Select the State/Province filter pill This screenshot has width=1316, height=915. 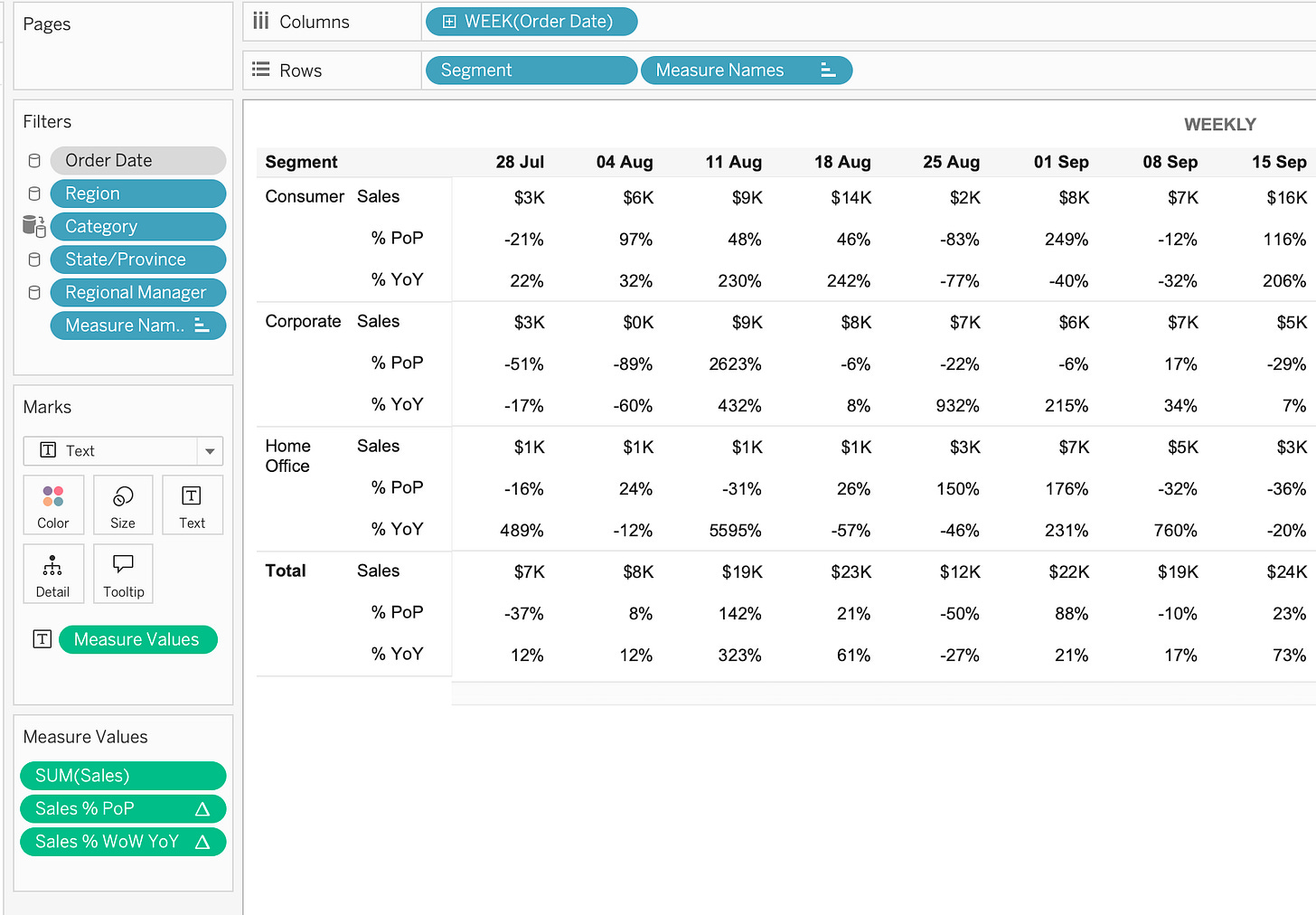pyautogui.click(x=138, y=259)
